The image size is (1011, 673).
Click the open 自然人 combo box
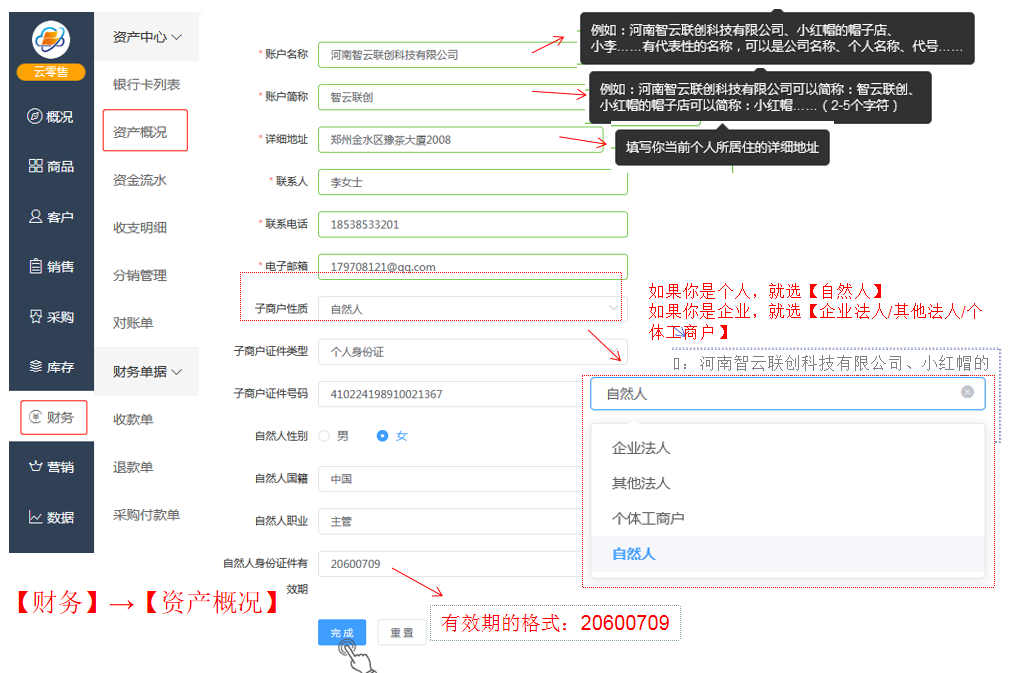click(x=787, y=393)
